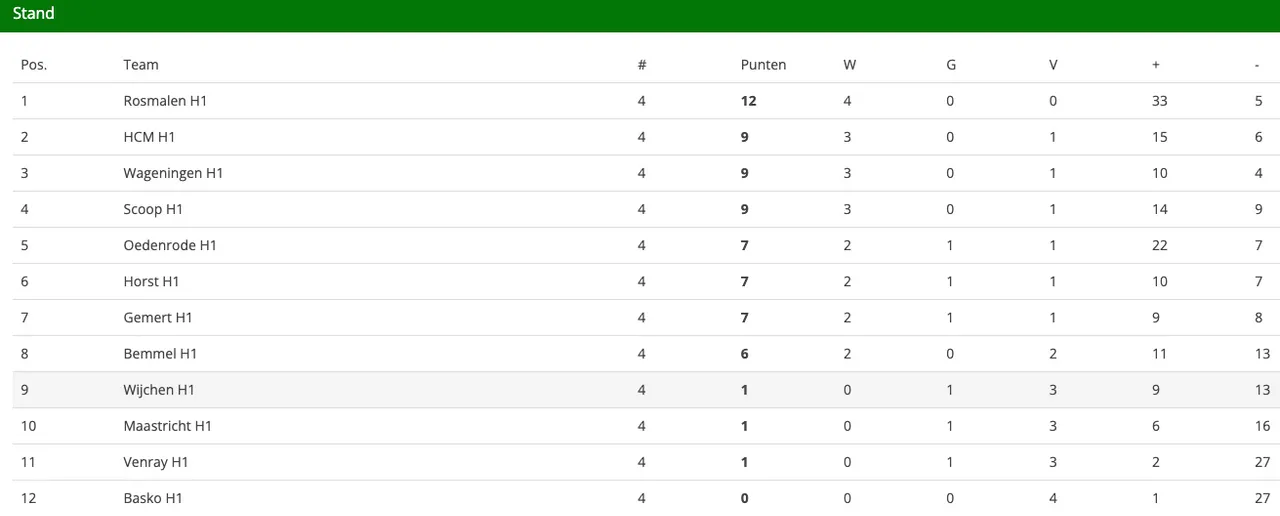Click the G draws column header

(951, 65)
